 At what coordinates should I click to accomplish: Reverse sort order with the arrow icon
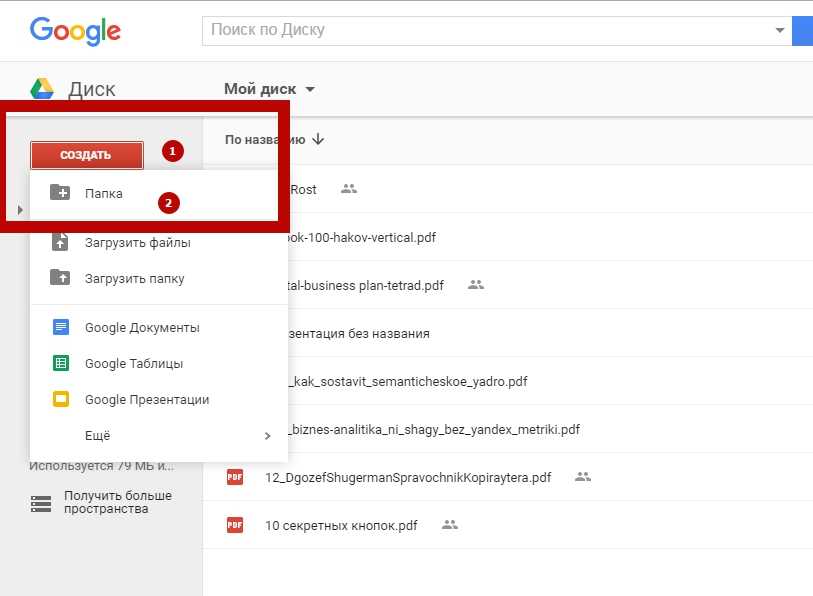coord(318,139)
